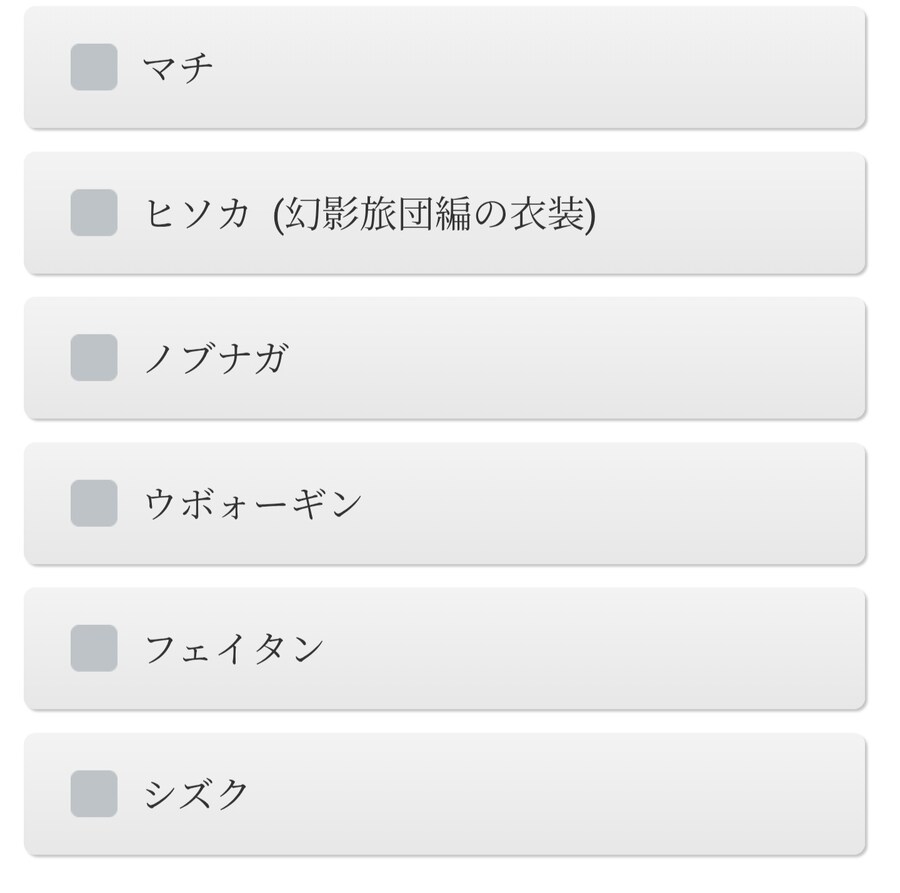Click the フェイタン label text

click(x=234, y=649)
